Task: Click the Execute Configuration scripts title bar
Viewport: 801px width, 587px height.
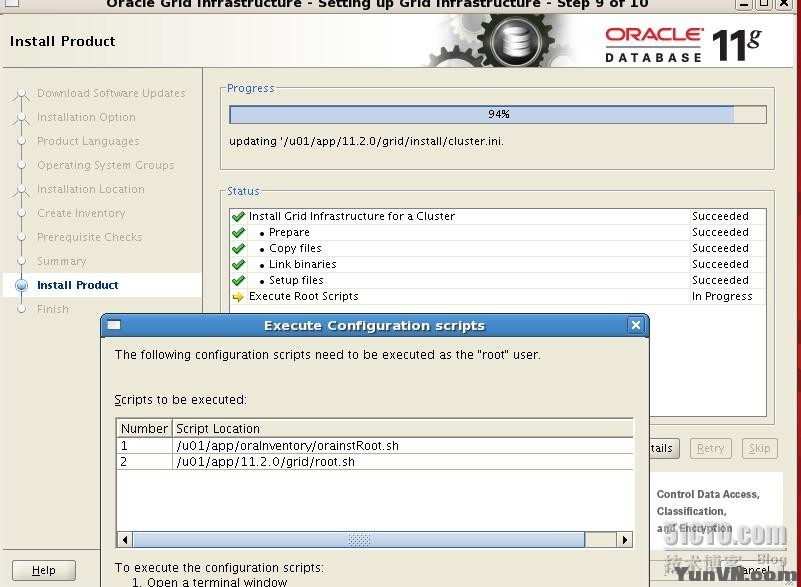Action: (374, 325)
